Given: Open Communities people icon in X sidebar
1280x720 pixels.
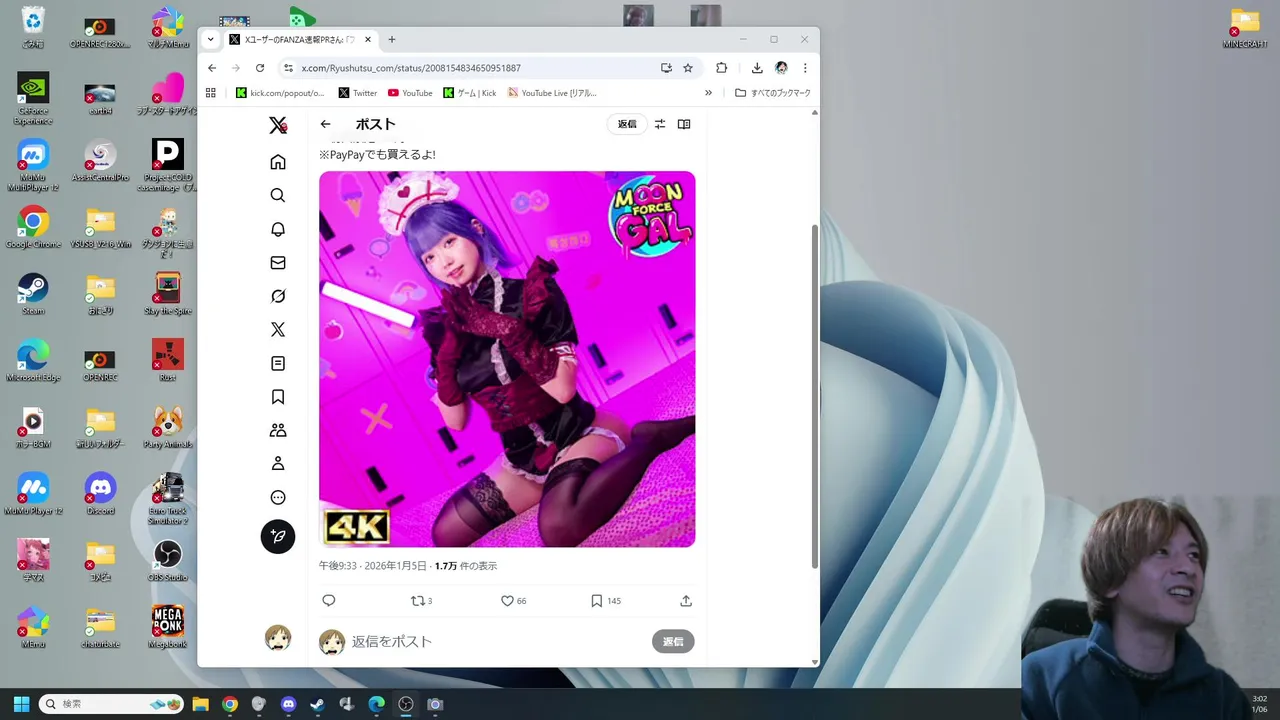Looking at the screenshot, I should (278, 430).
